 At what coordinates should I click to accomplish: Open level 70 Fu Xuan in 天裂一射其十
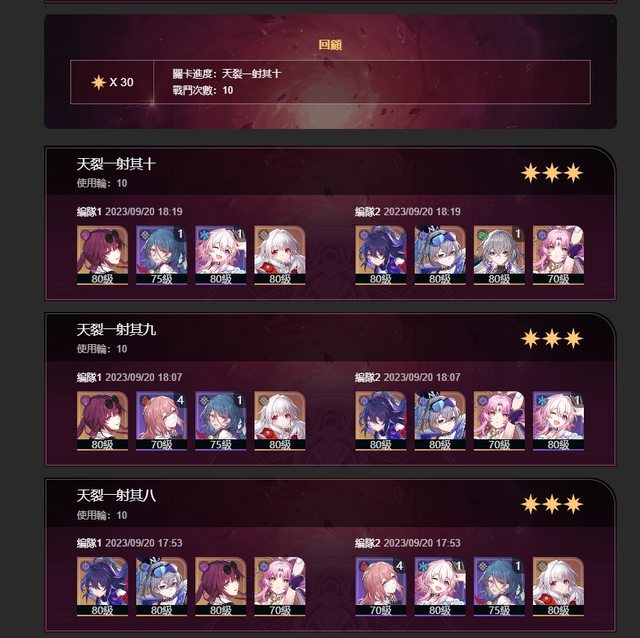point(558,255)
